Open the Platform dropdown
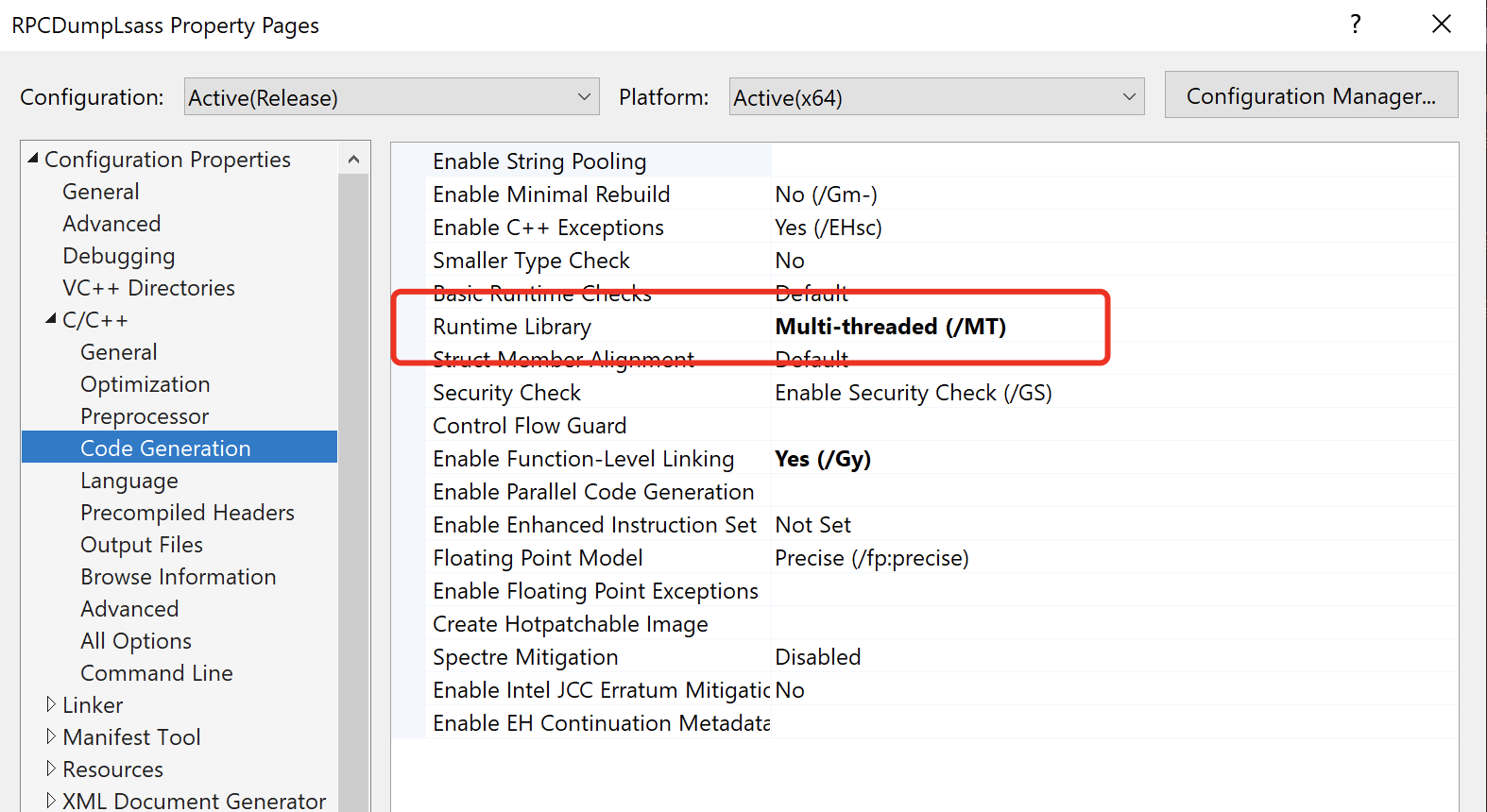This screenshot has height=812, width=1487. pyautogui.click(x=935, y=97)
